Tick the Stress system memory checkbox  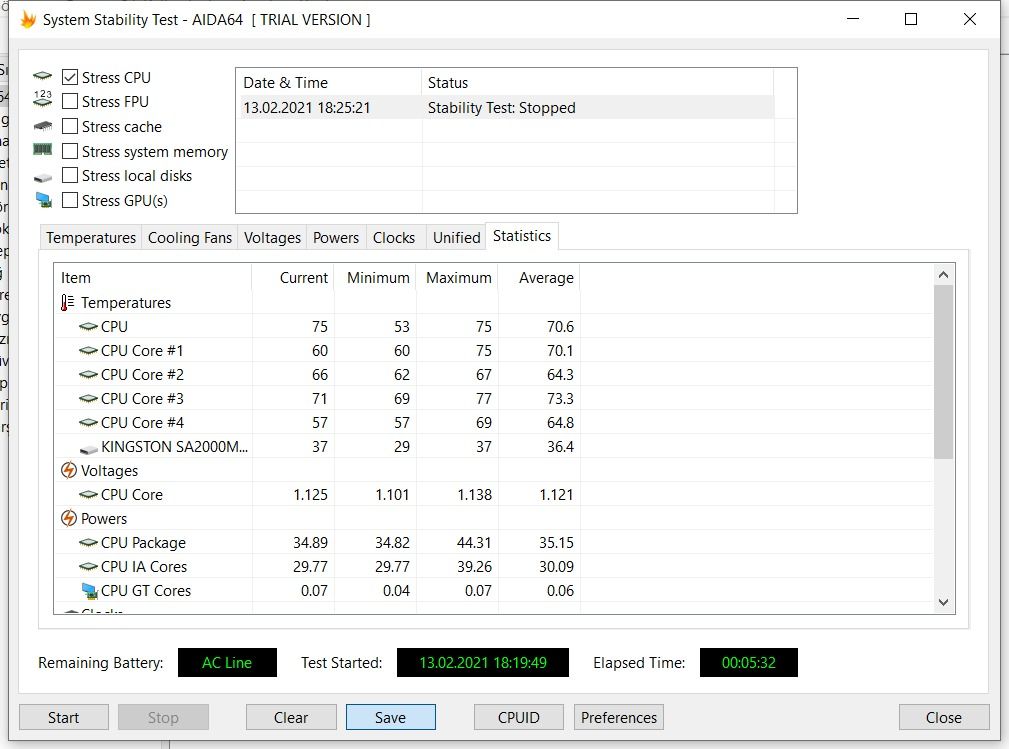tap(69, 151)
